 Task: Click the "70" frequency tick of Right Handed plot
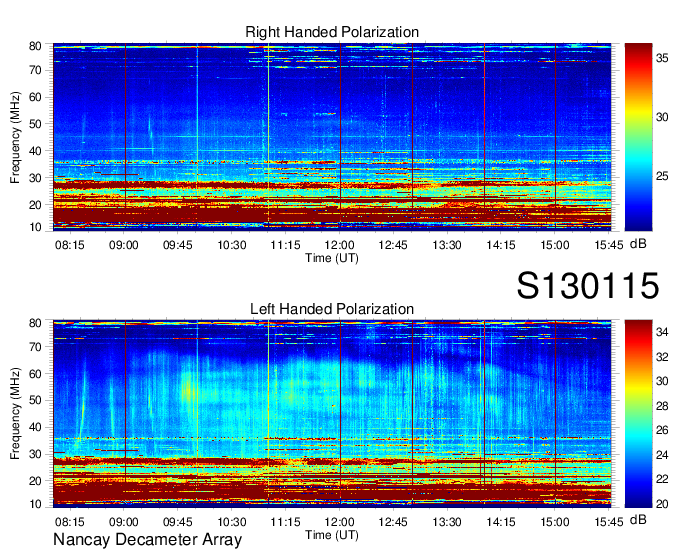pos(35,70)
